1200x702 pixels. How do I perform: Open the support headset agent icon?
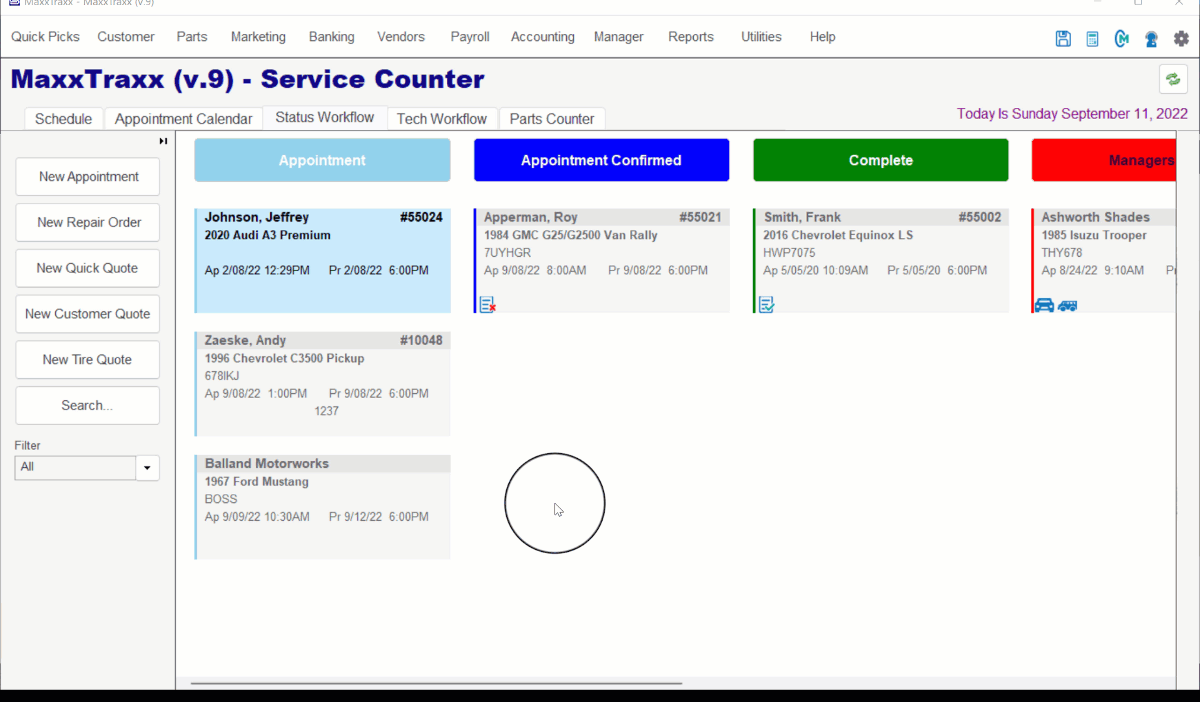click(1152, 39)
